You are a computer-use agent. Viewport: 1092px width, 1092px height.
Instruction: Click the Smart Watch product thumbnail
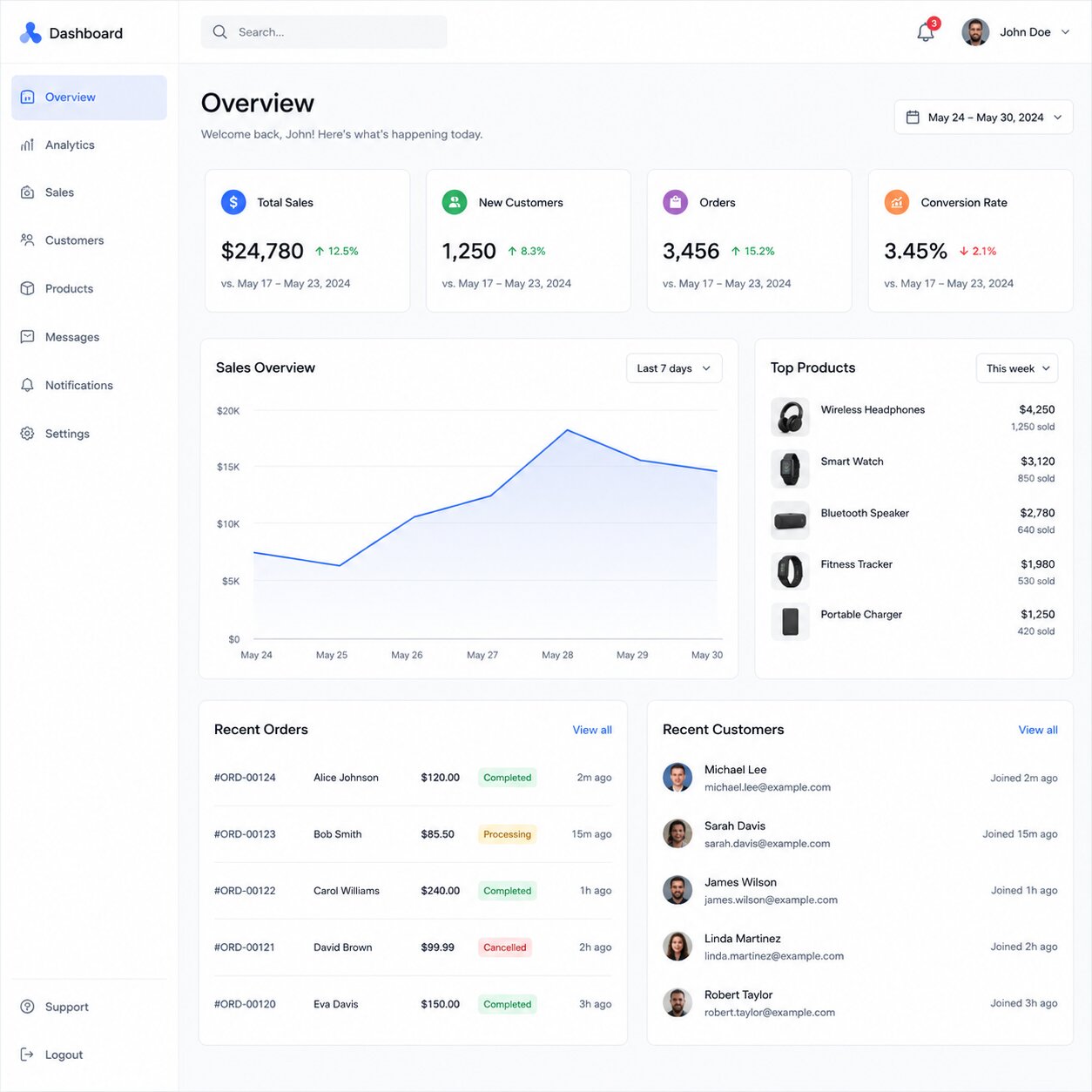[791, 469]
